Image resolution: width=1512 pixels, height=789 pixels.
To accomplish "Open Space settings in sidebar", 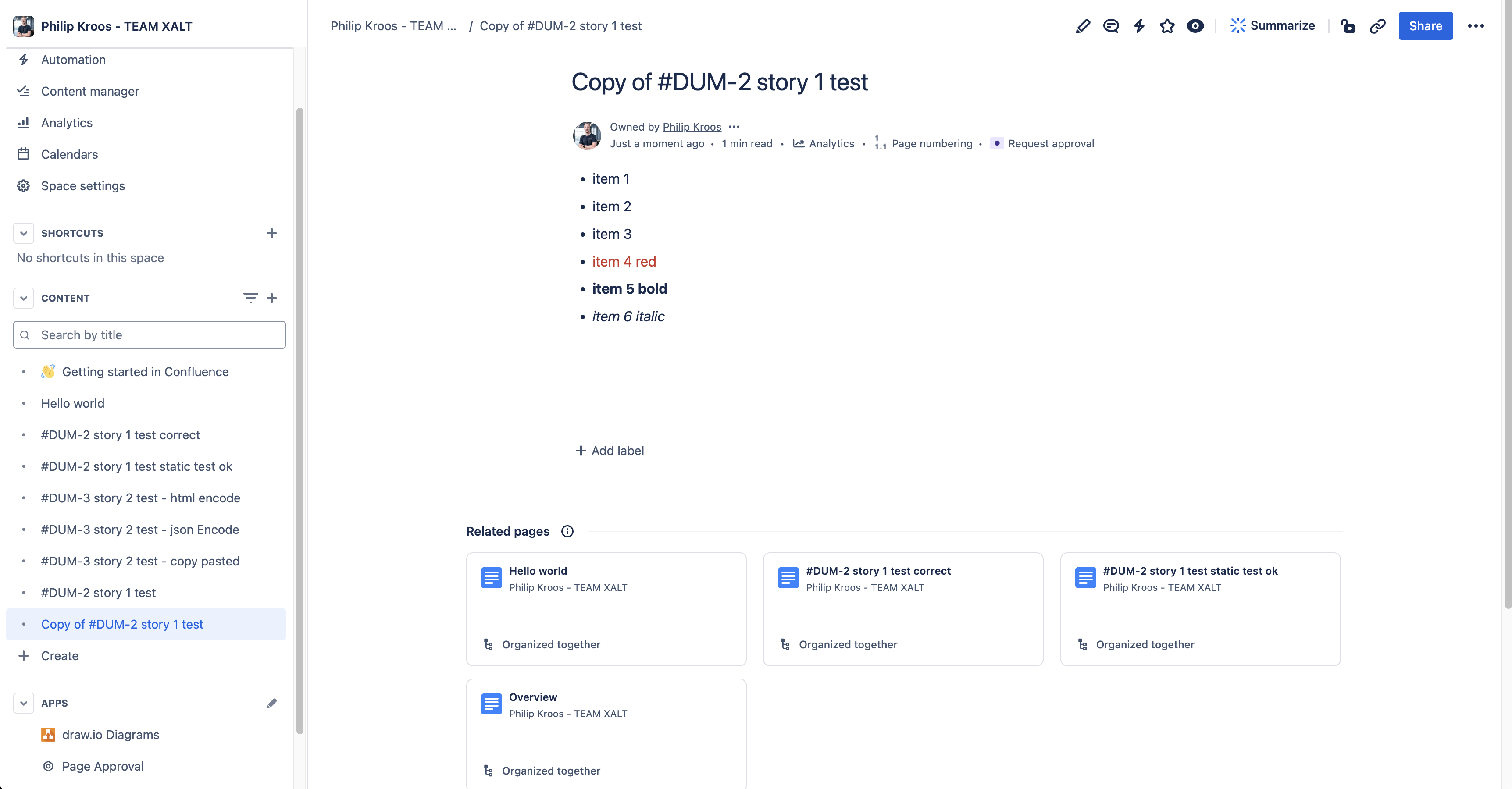I will tap(83, 186).
